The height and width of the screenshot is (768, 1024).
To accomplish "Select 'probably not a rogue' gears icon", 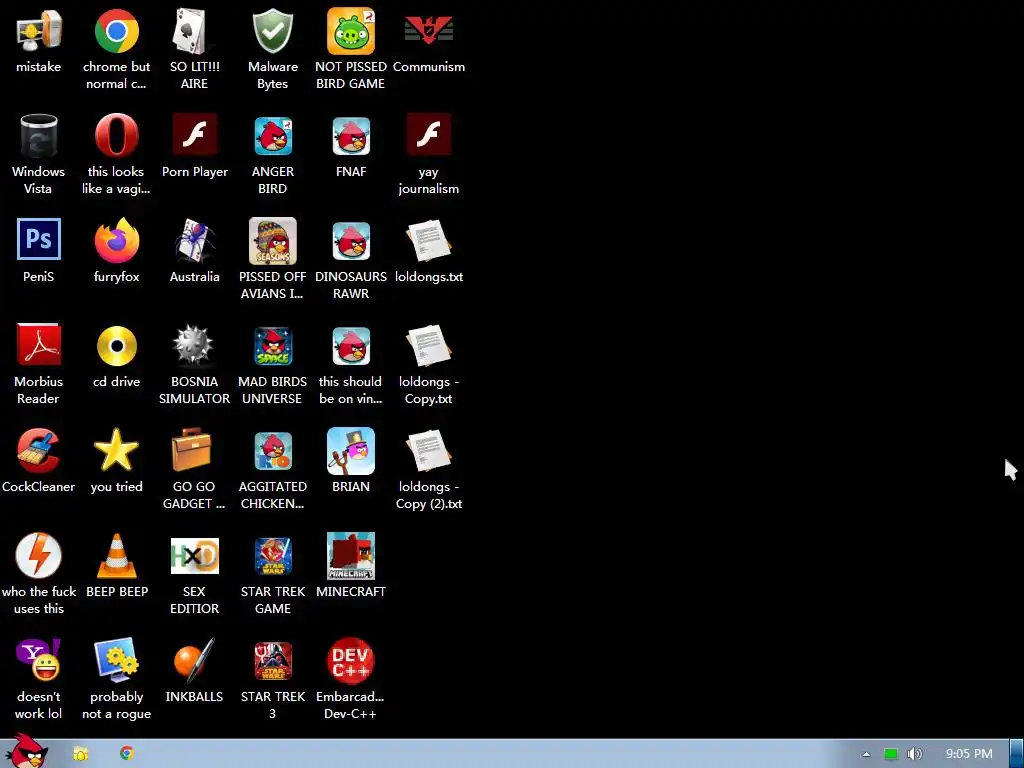I will tap(116, 660).
